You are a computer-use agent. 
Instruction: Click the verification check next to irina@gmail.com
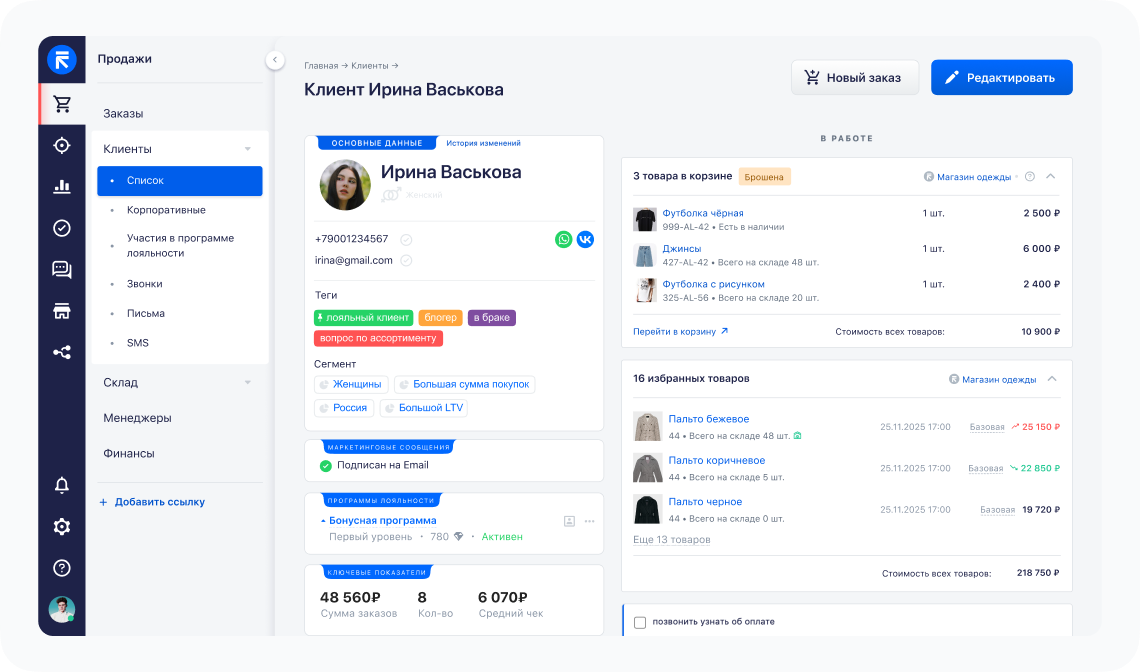tap(406, 260)
